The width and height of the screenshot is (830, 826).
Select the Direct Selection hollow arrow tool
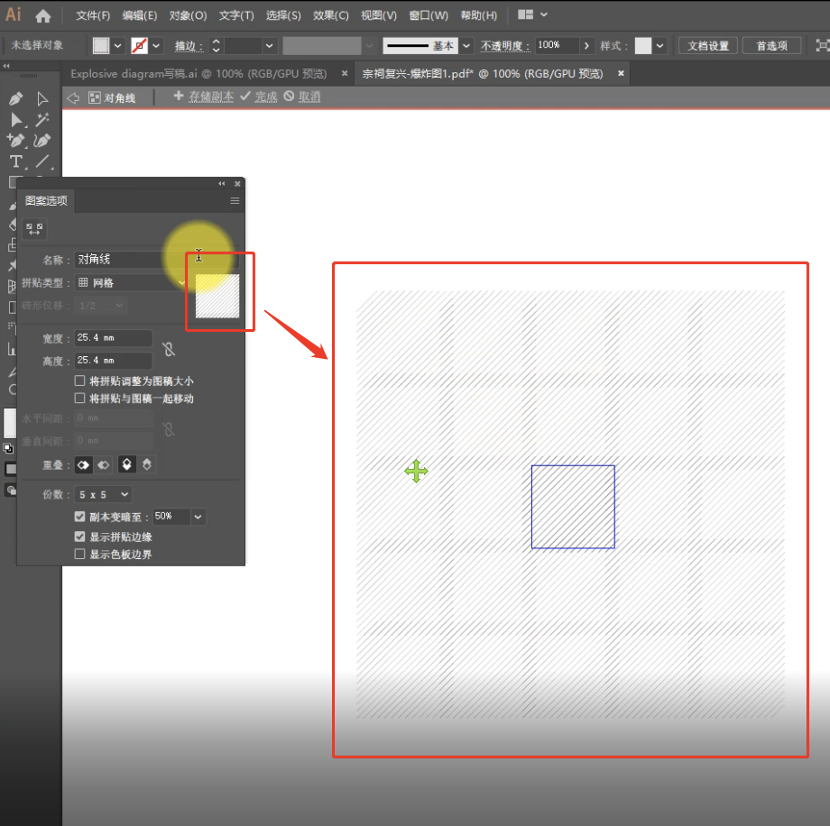42,98
